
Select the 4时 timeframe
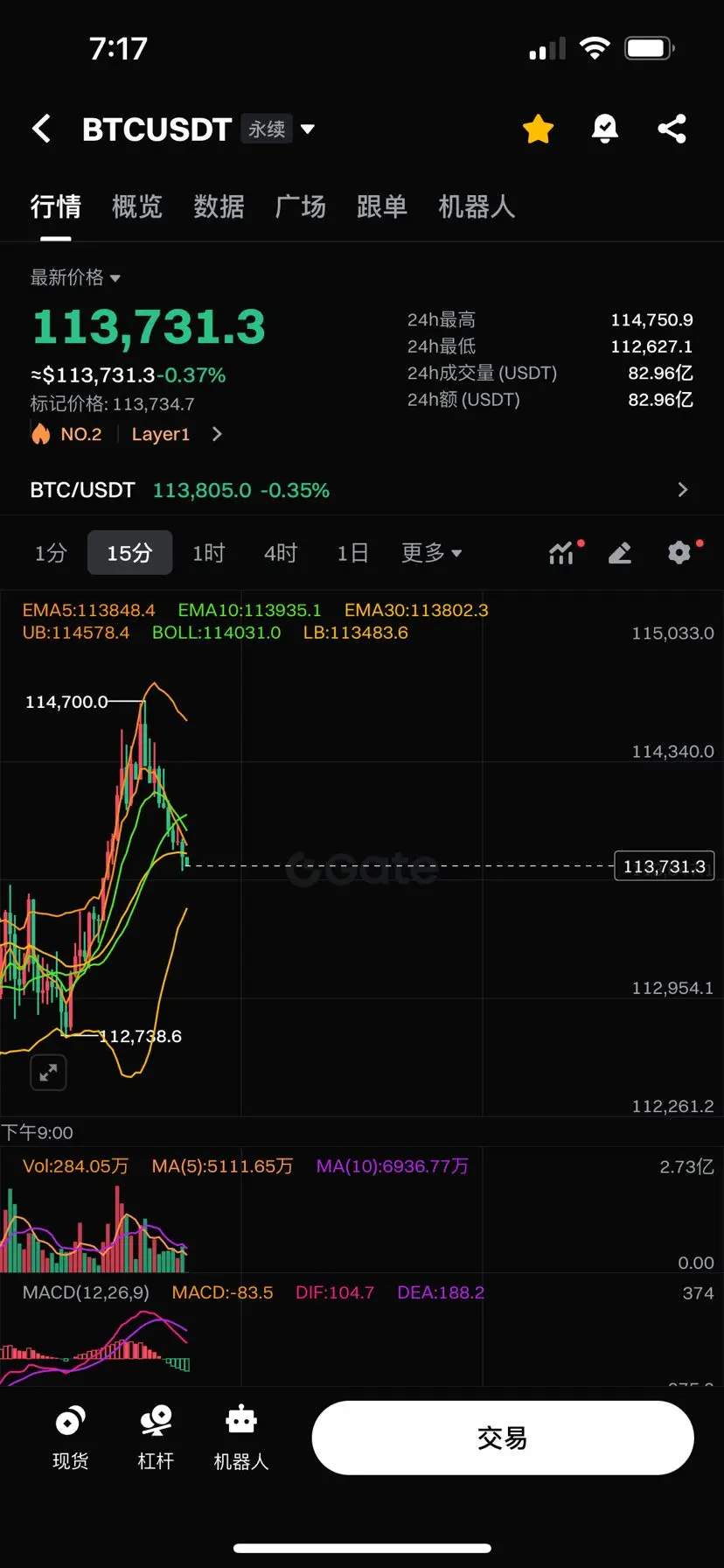click(x=281, y=553)
